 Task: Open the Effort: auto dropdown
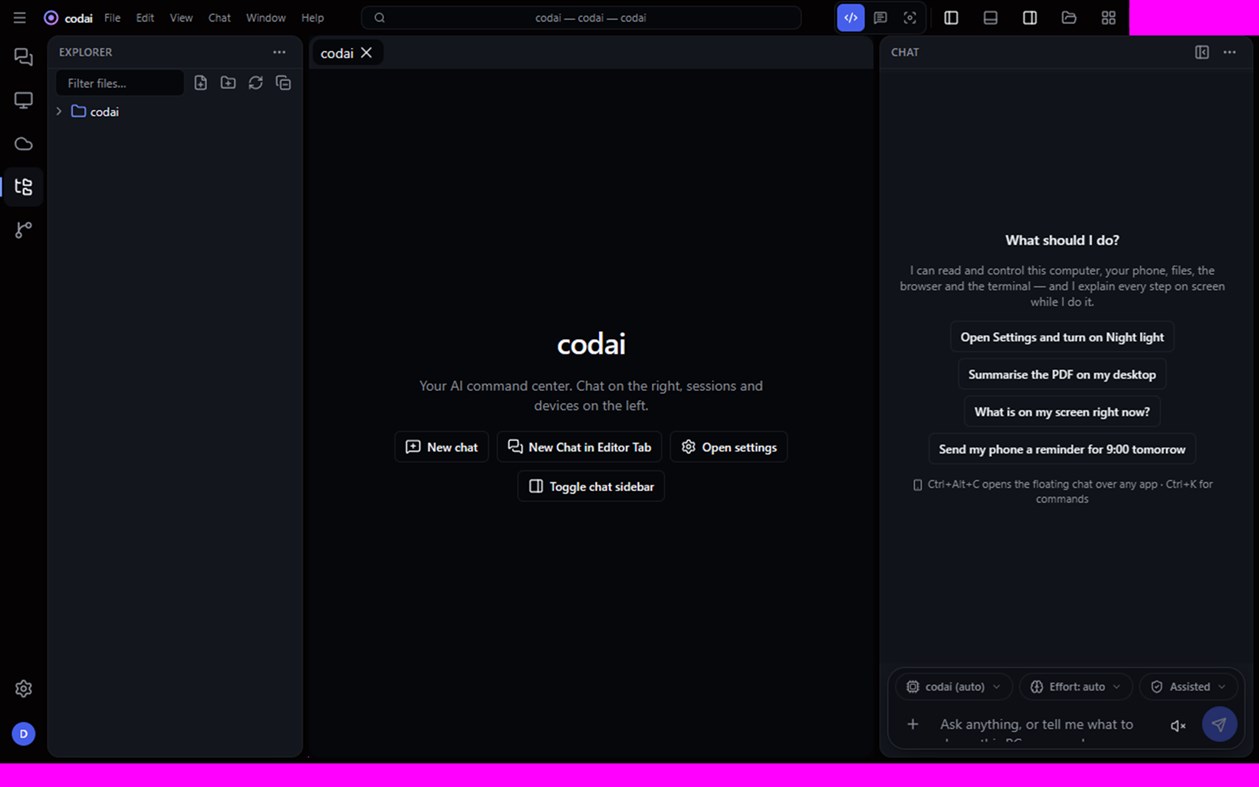pos(1075,687)
